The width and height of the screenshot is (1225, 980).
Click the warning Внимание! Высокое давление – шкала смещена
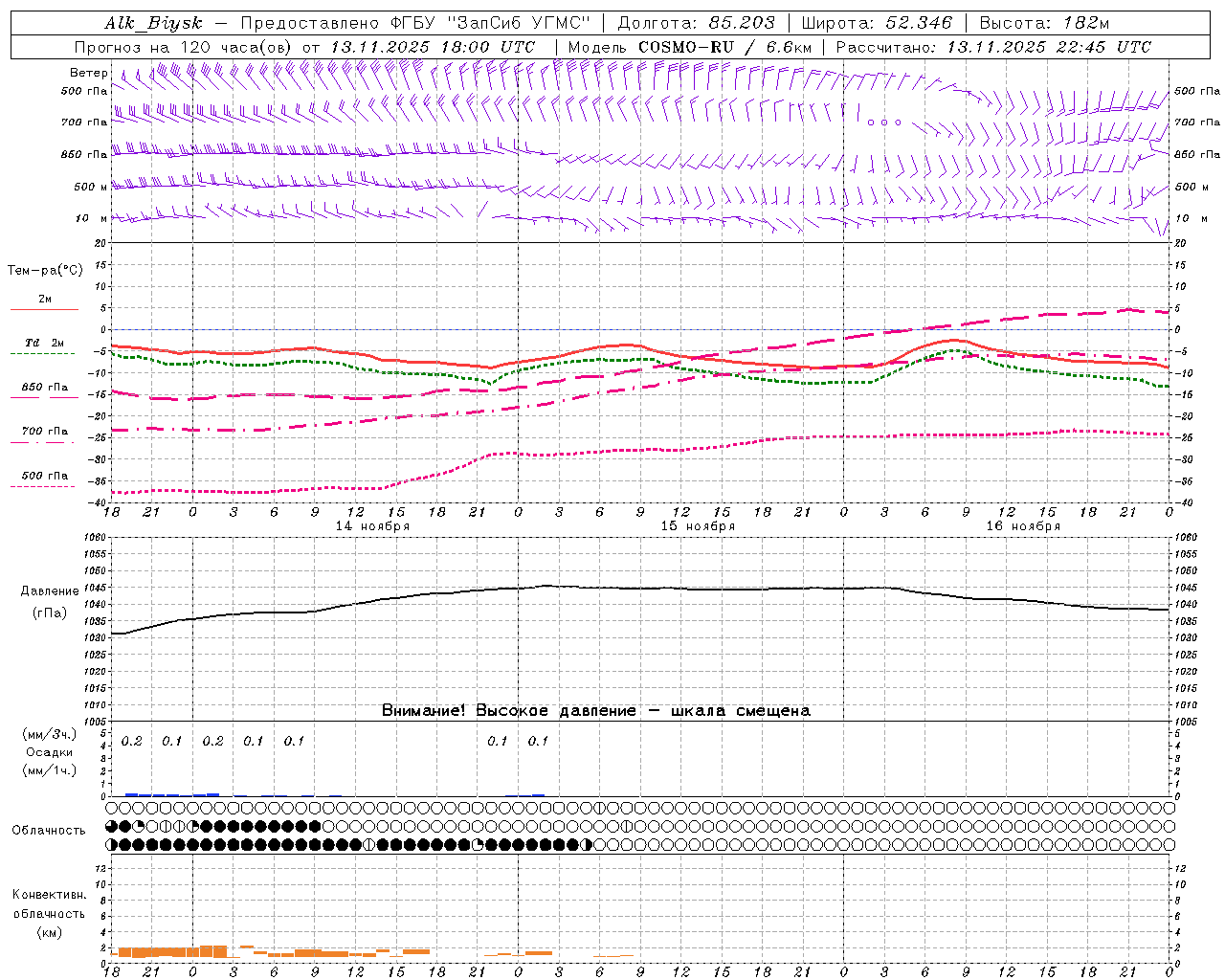coord(596,711)
